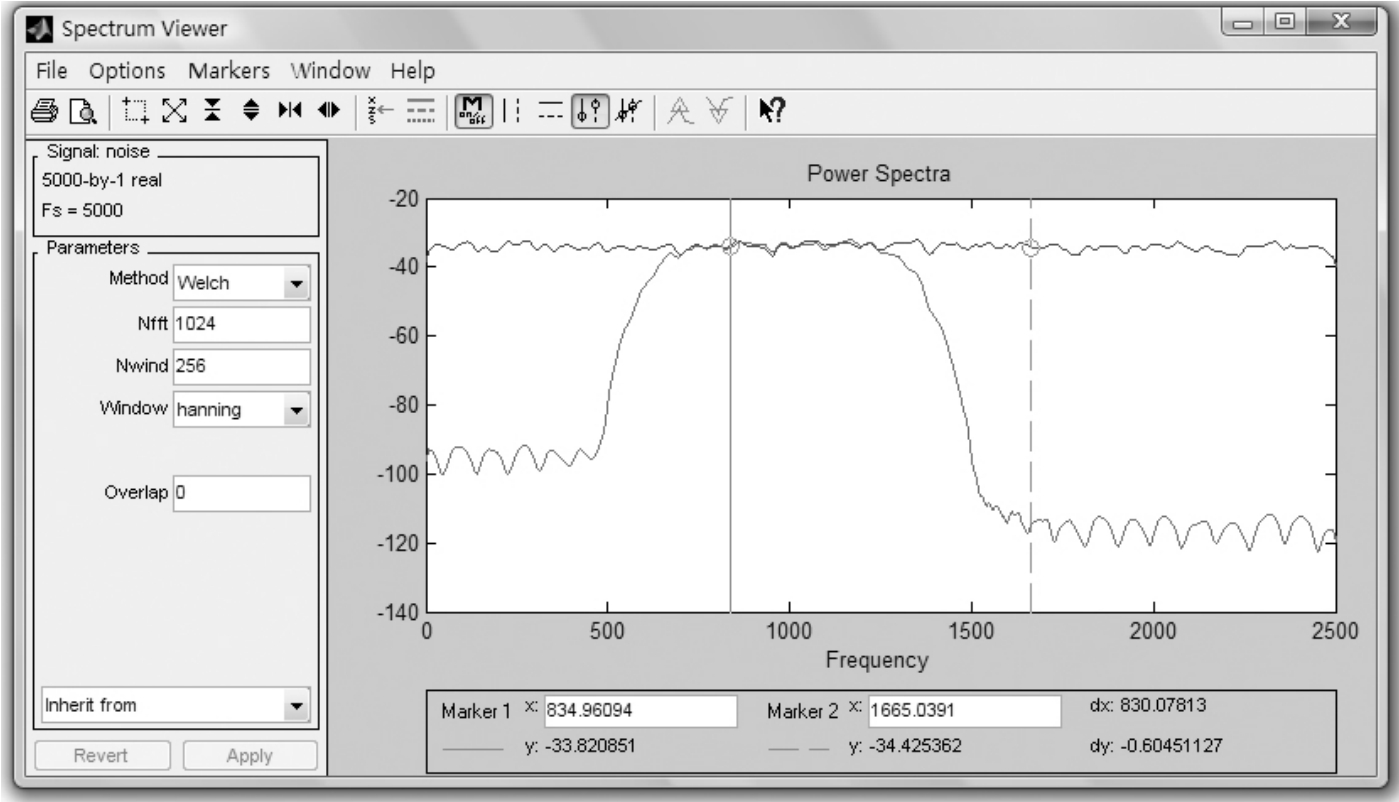Screen dimensions: 1399x802
Task: Open the Options menu
Action: click(x=127, y=71)
